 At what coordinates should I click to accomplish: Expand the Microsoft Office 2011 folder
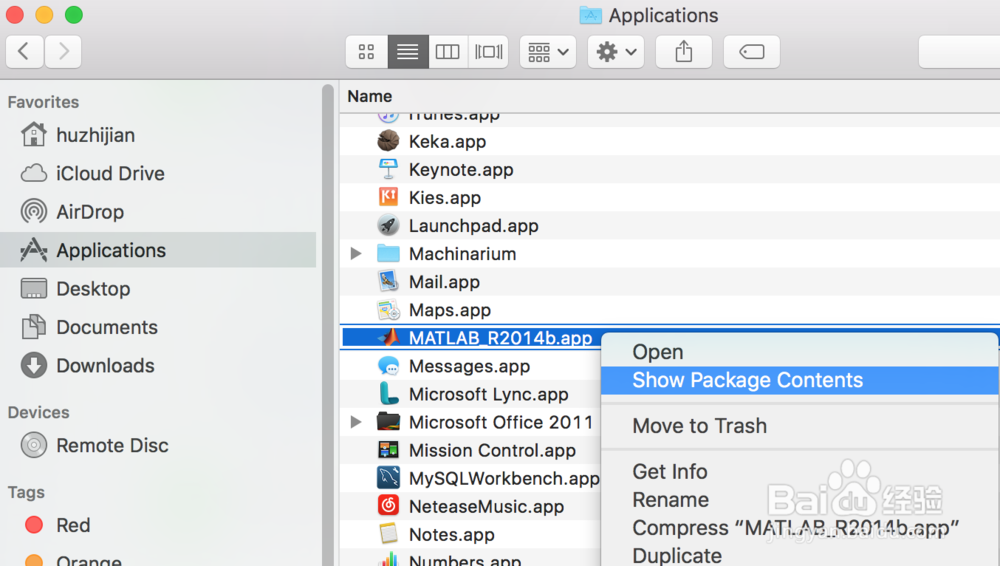click(356, 422)
